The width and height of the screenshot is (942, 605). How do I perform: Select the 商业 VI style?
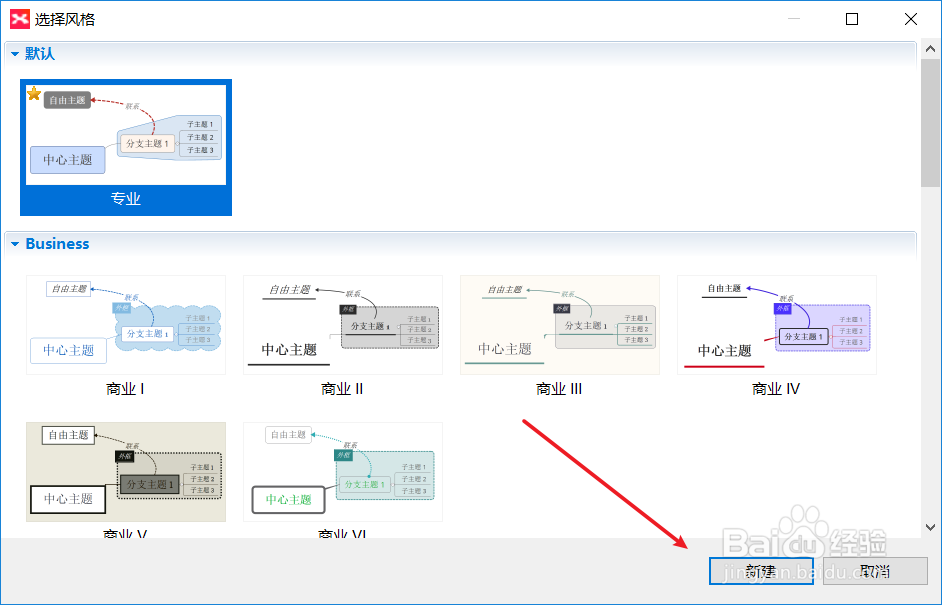pyautogui.click(x=342, y=470)
